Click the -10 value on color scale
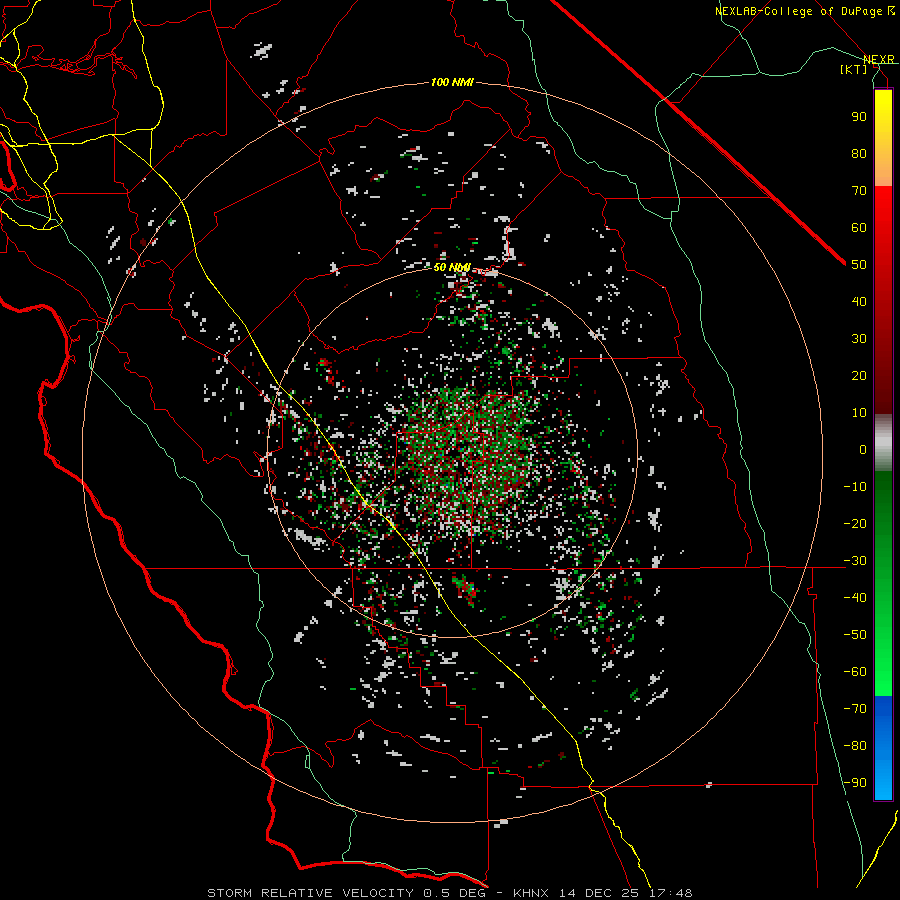 point(855,487)
